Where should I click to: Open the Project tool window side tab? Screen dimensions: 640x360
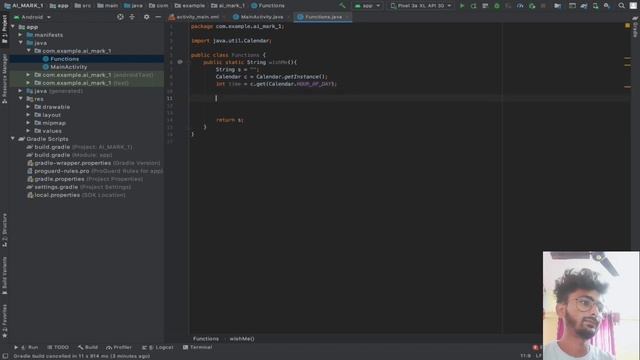[4, 29]
